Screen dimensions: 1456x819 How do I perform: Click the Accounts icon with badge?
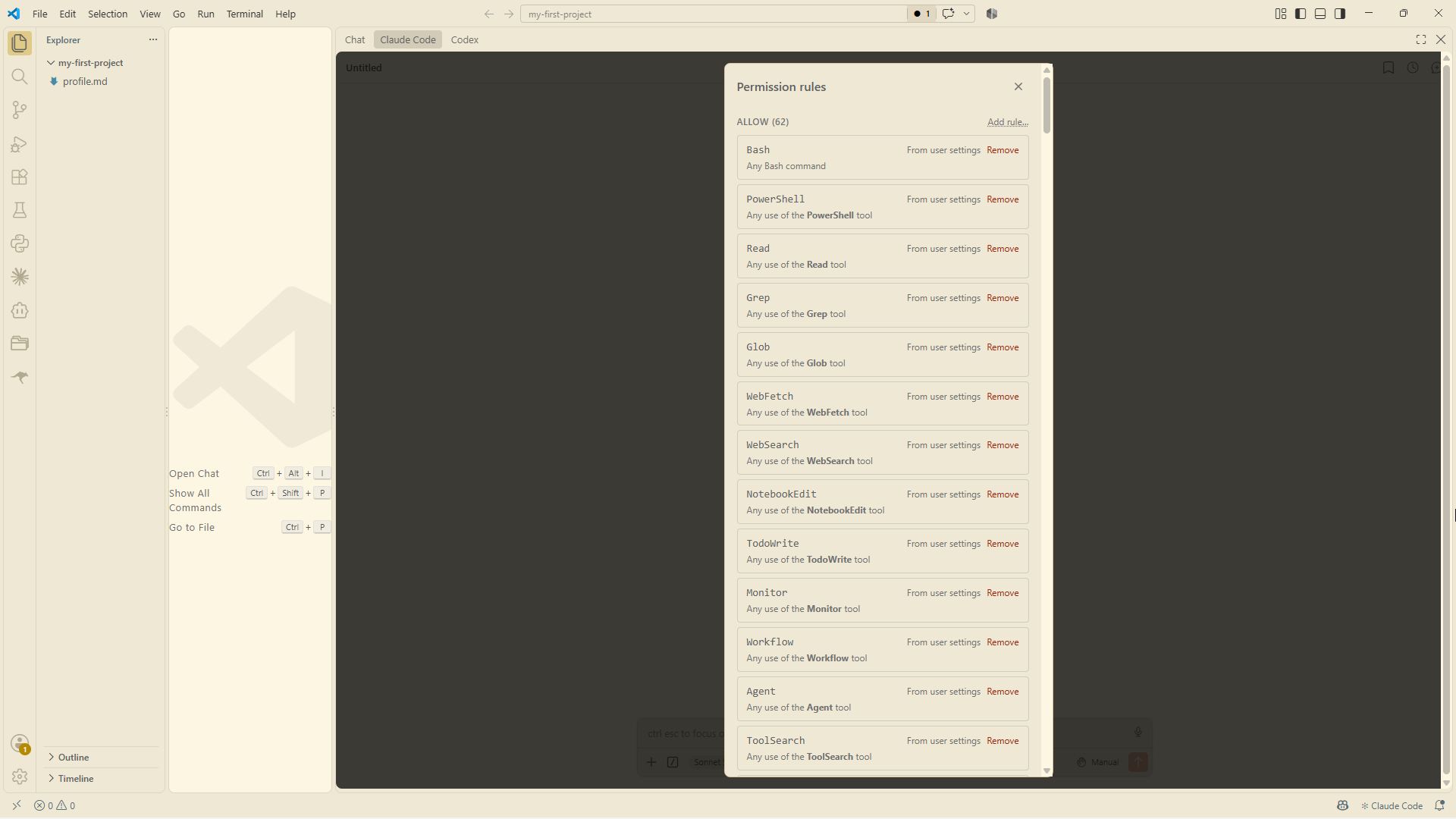[20, 744]
